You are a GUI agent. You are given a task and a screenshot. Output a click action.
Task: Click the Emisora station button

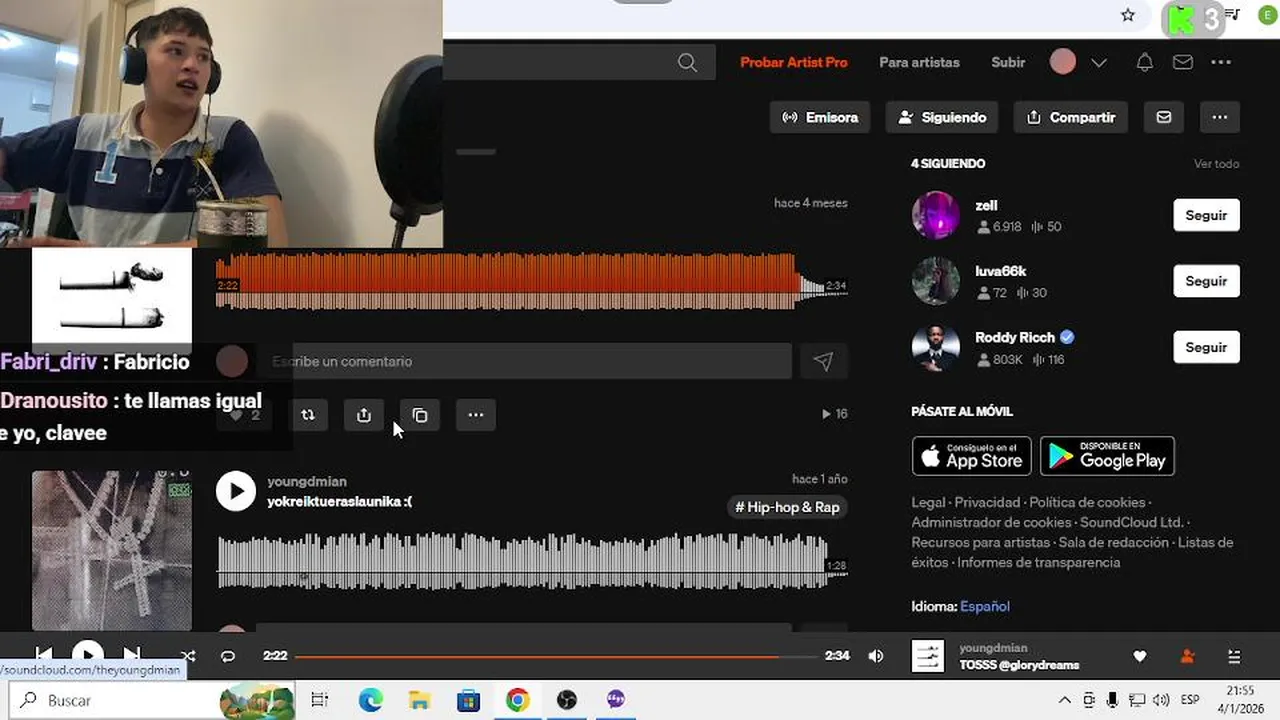coord(820,117)
